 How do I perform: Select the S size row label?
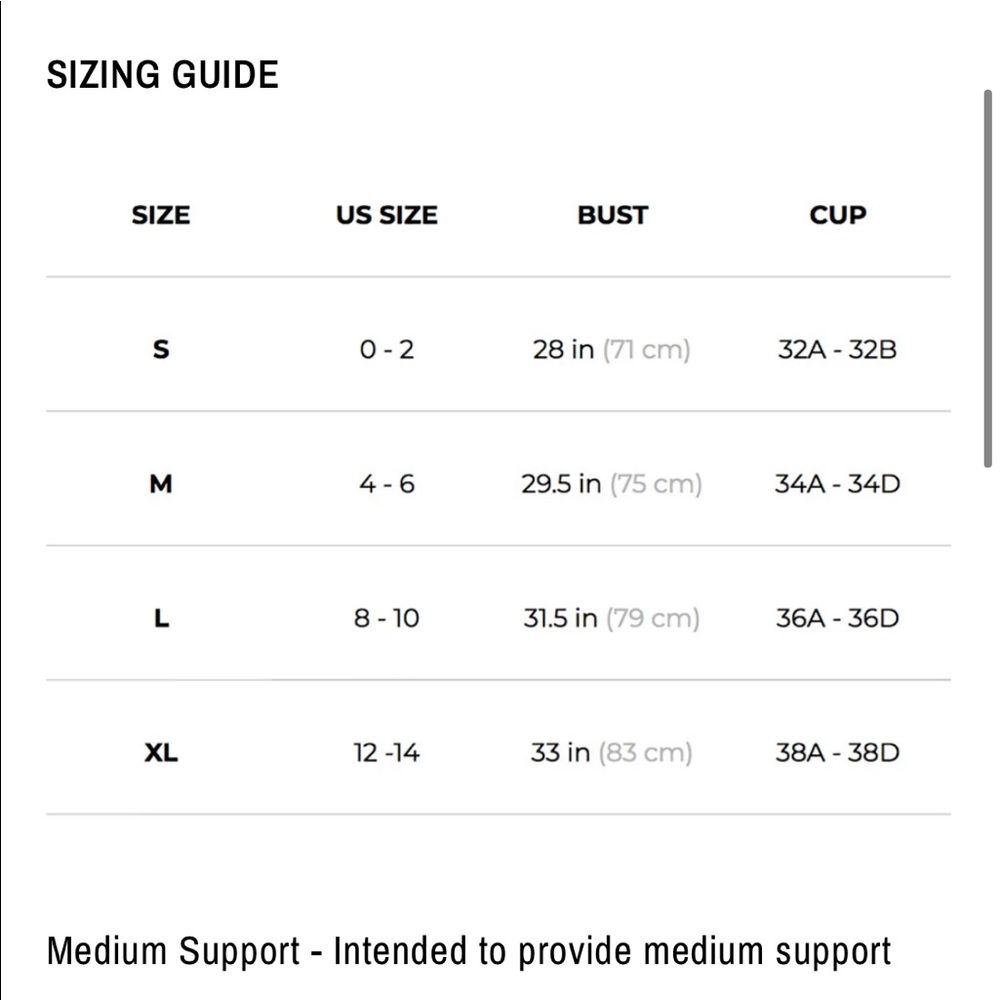click(x=161, y=349)
